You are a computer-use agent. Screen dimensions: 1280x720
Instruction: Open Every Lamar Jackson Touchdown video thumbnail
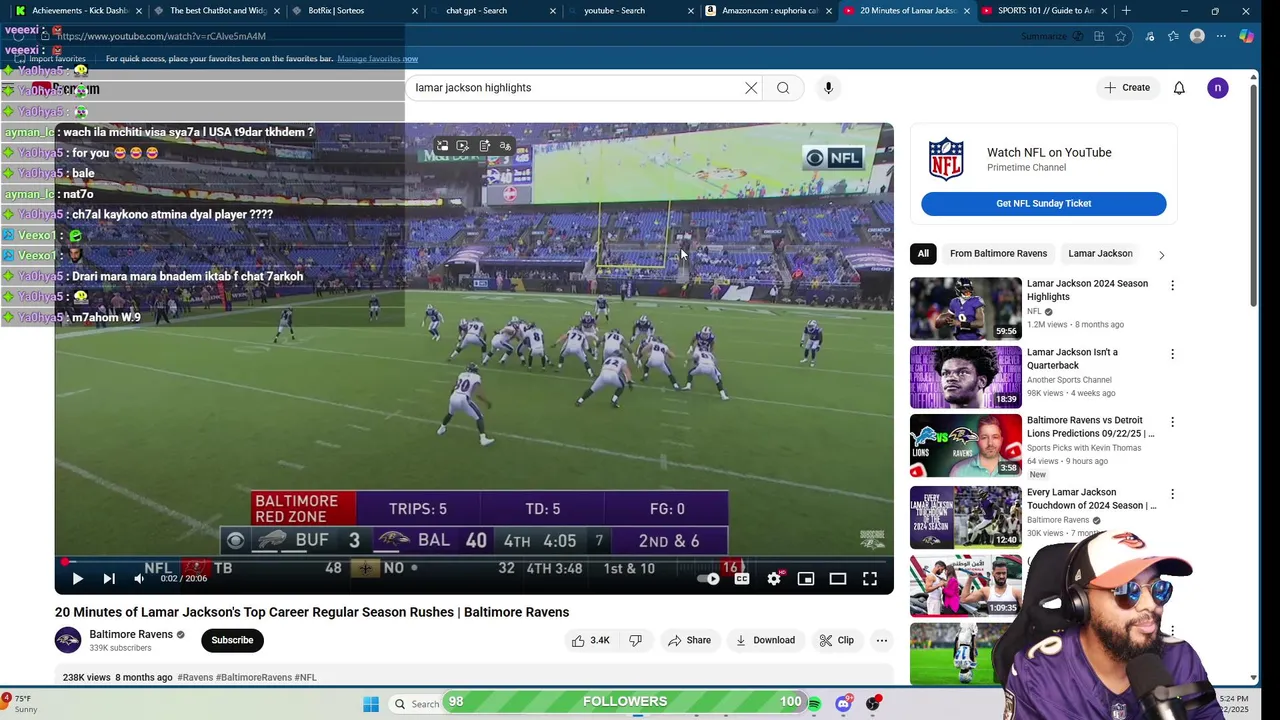tap(966, 517)
